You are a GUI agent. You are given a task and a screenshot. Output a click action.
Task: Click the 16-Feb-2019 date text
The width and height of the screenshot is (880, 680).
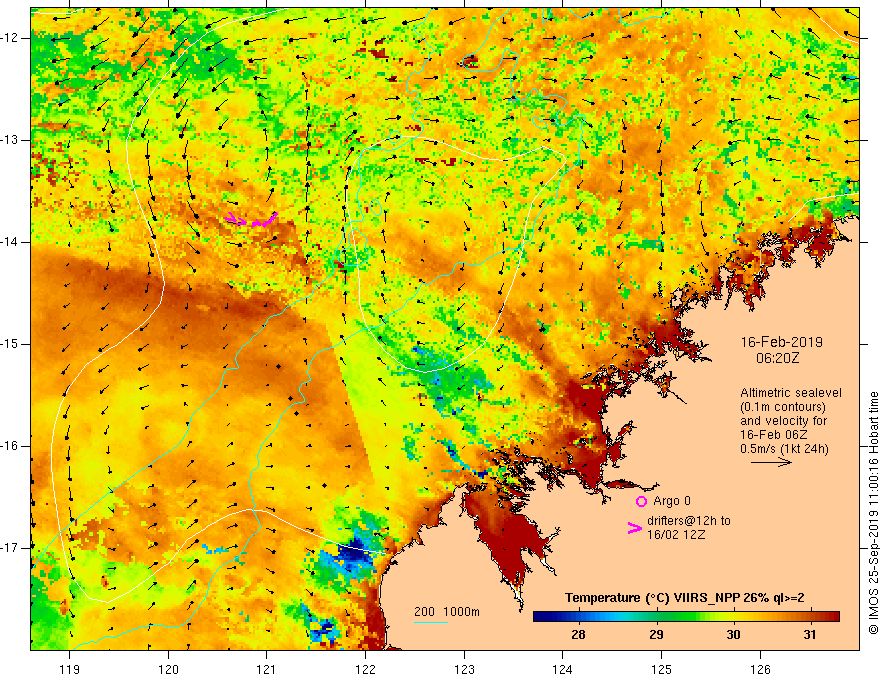tap(782, 342)
